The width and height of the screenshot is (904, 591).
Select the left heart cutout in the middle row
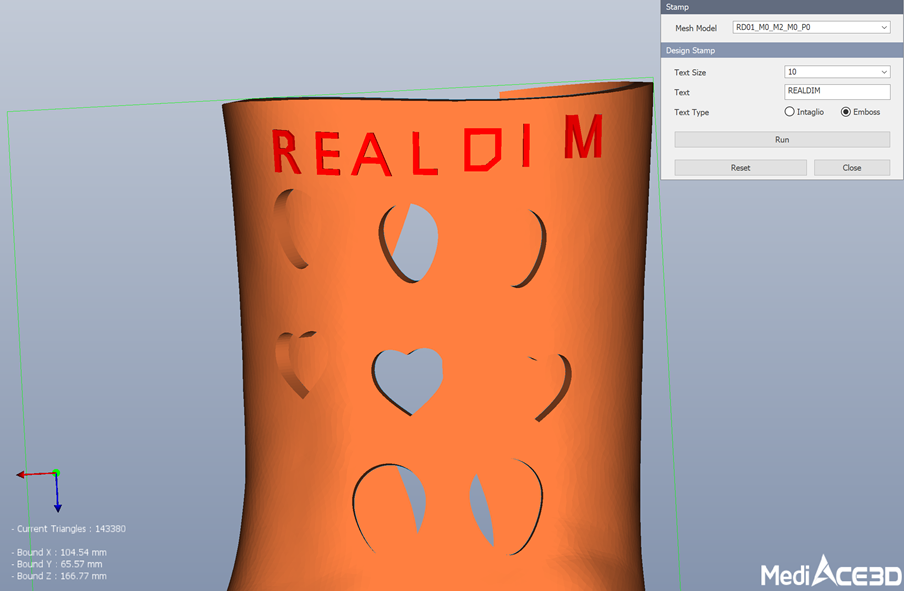click(300, 362)
